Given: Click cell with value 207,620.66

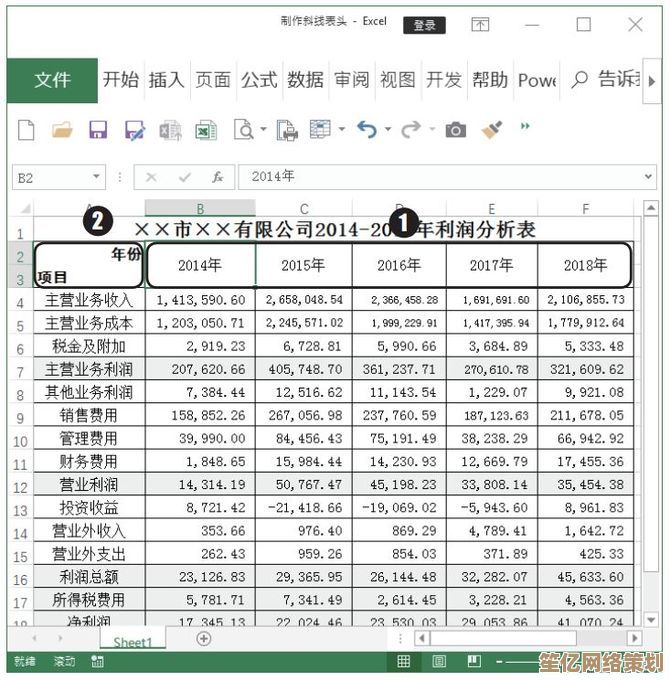Looking at the screenshot, I should [200, 369].
